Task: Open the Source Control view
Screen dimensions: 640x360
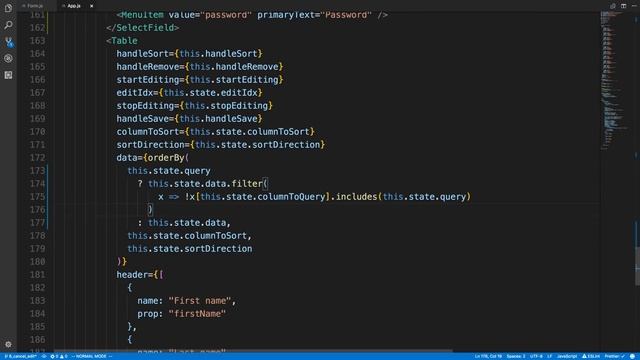Action: pyautogui.click(x=8, y=42)
